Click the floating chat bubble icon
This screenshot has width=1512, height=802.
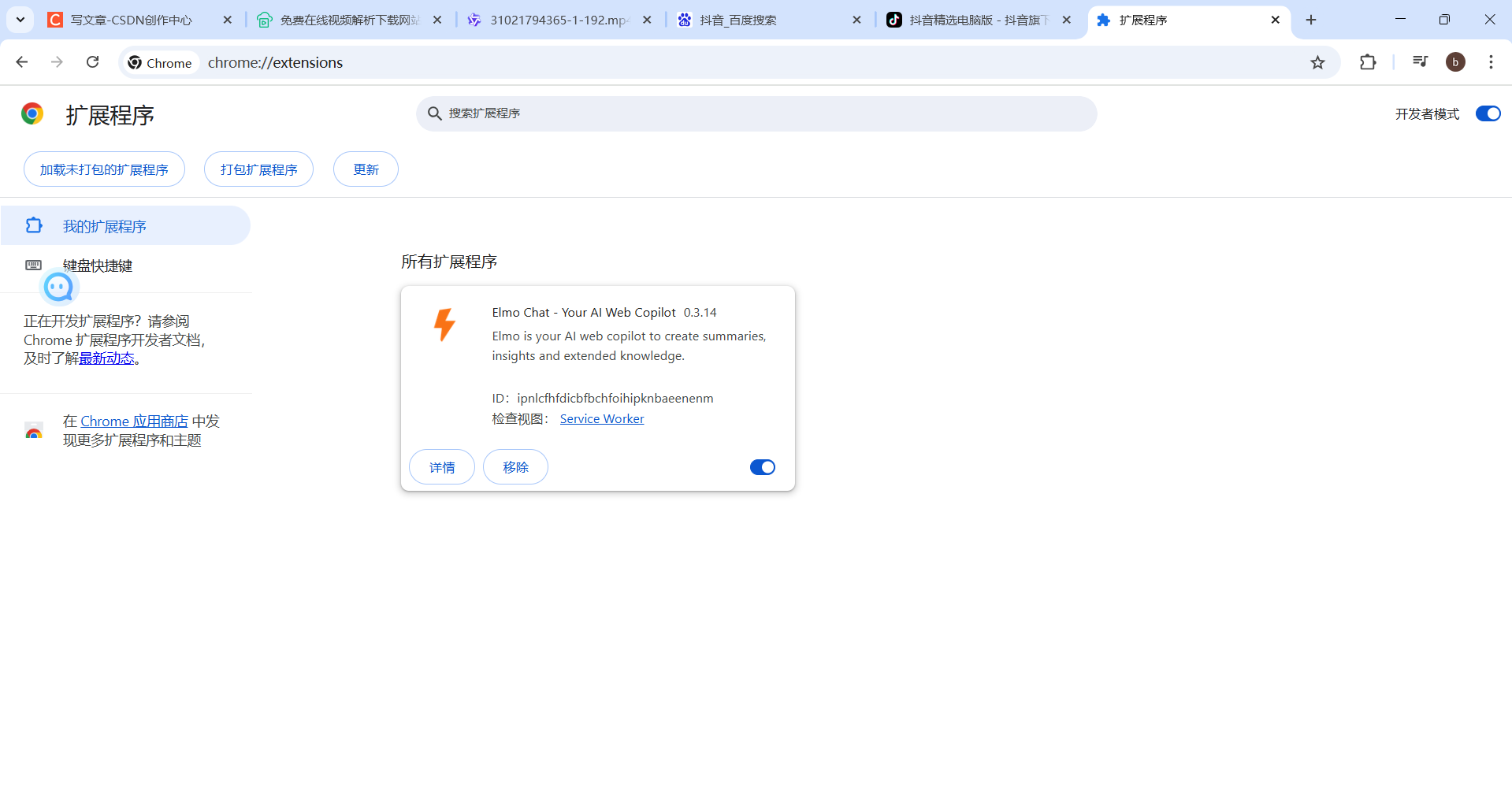coord(59,288)
